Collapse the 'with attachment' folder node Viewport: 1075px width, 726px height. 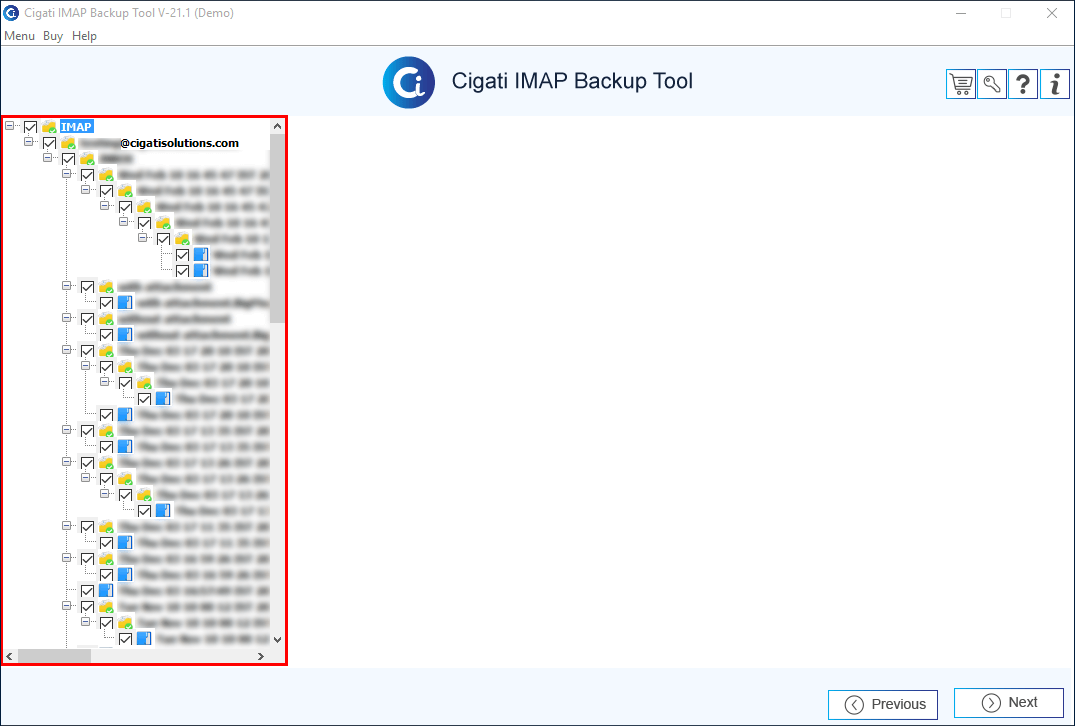pos(67,285)
